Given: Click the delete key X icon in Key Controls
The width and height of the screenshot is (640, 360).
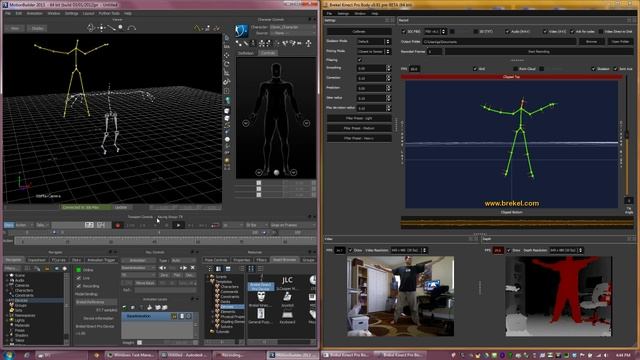Looking at the screenshot, I should 192,268.
